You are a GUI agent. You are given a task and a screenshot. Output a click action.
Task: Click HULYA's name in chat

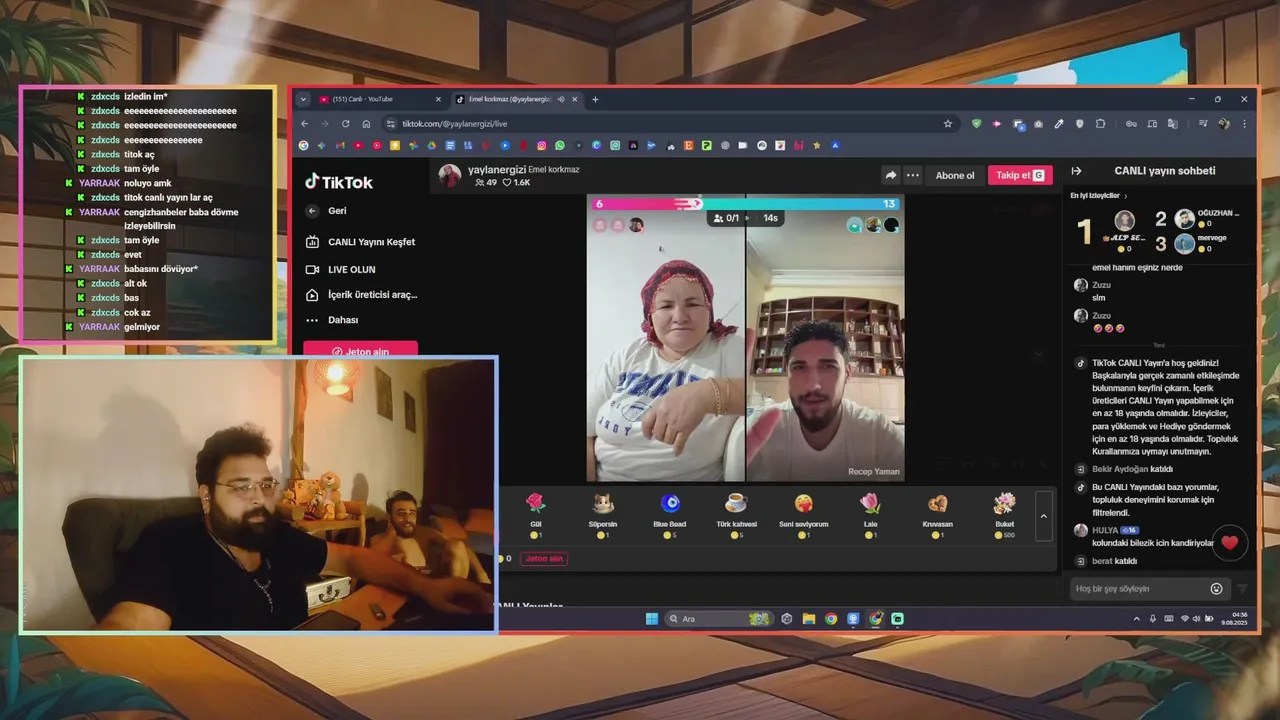pos(1105,530)
